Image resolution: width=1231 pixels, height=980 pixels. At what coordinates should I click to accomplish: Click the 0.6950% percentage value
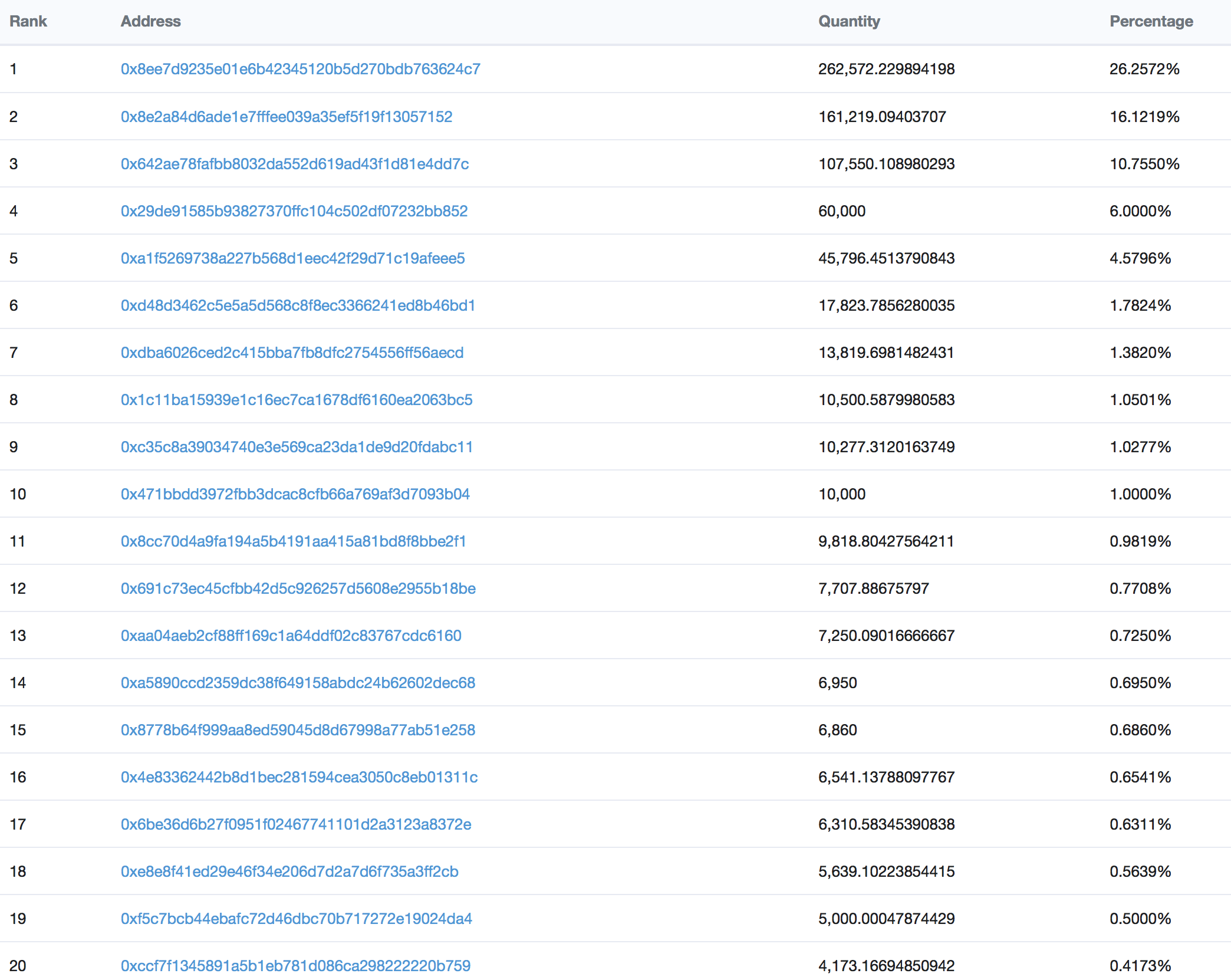tap(1140, 683)
